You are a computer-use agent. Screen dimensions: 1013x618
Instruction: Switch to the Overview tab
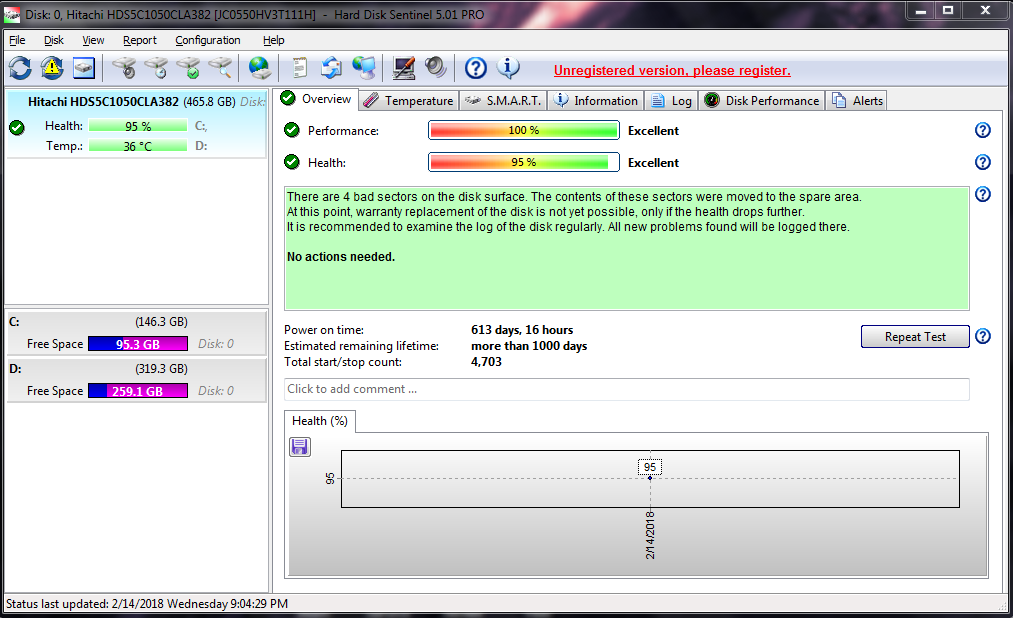pos(317,99)
